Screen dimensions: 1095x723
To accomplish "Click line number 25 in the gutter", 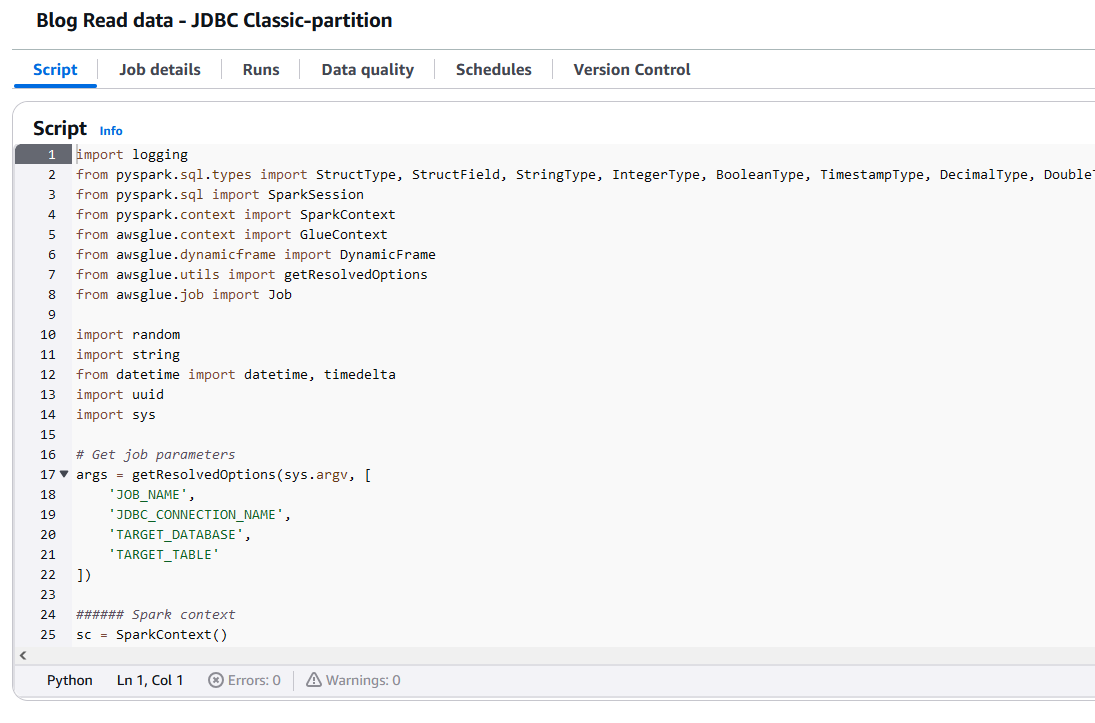I will point(48,635).
